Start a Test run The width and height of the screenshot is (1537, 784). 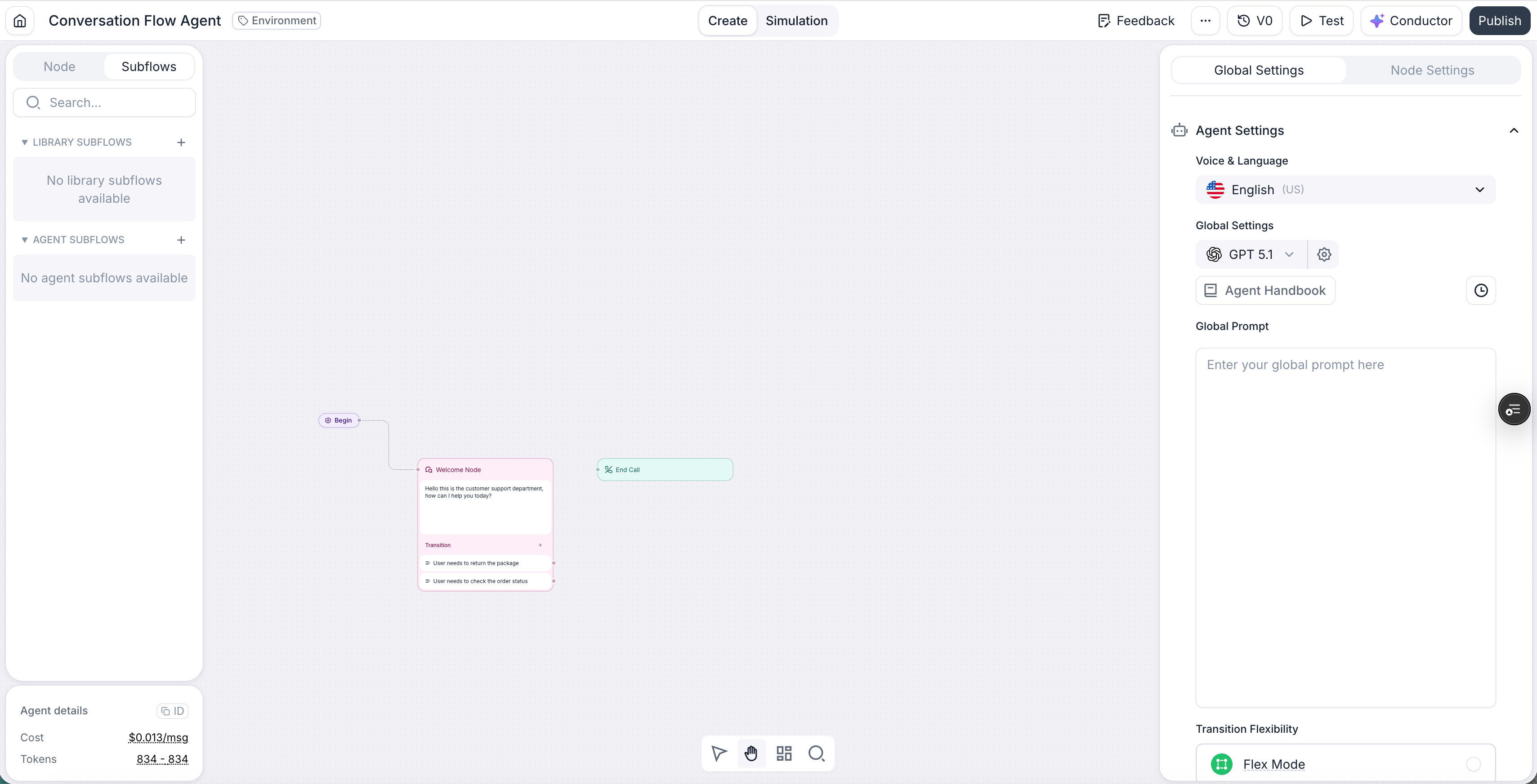1321,21
